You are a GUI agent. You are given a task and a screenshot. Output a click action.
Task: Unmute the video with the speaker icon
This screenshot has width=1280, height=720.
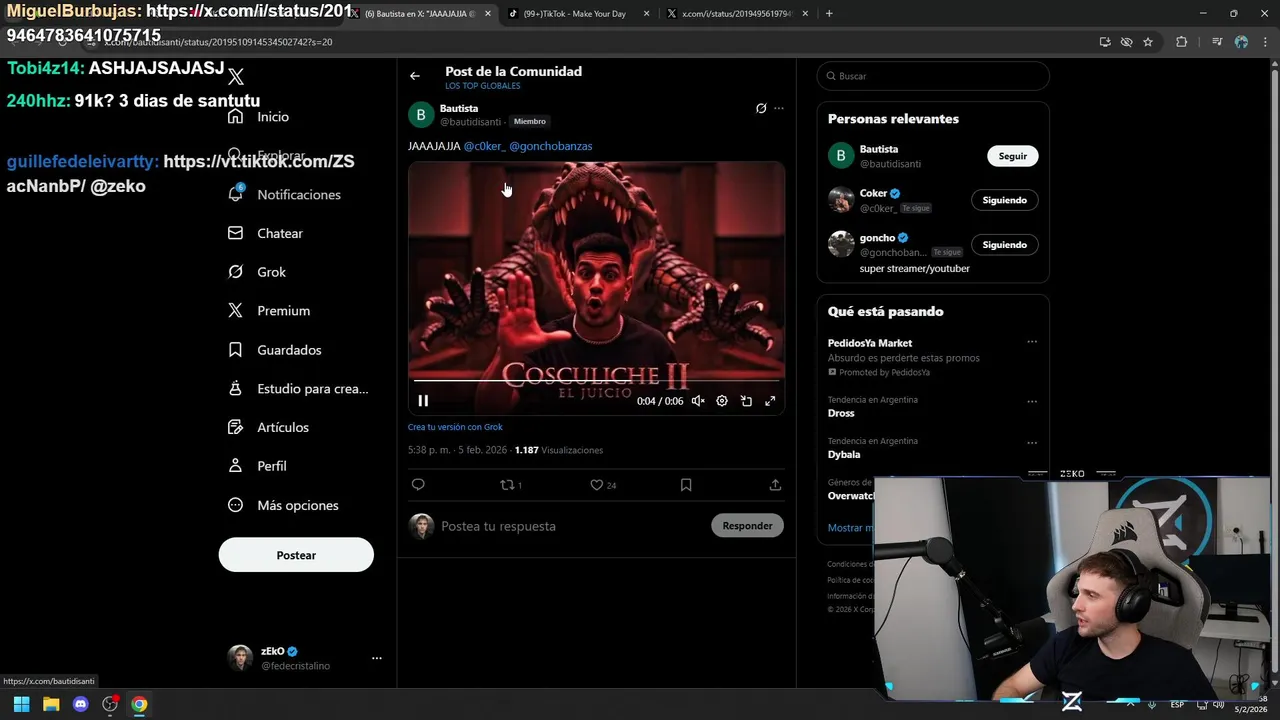pos(698,401)
